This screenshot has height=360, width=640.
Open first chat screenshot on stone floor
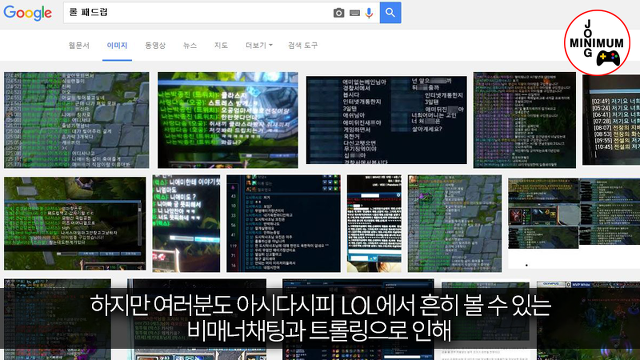tap(76, 120)
